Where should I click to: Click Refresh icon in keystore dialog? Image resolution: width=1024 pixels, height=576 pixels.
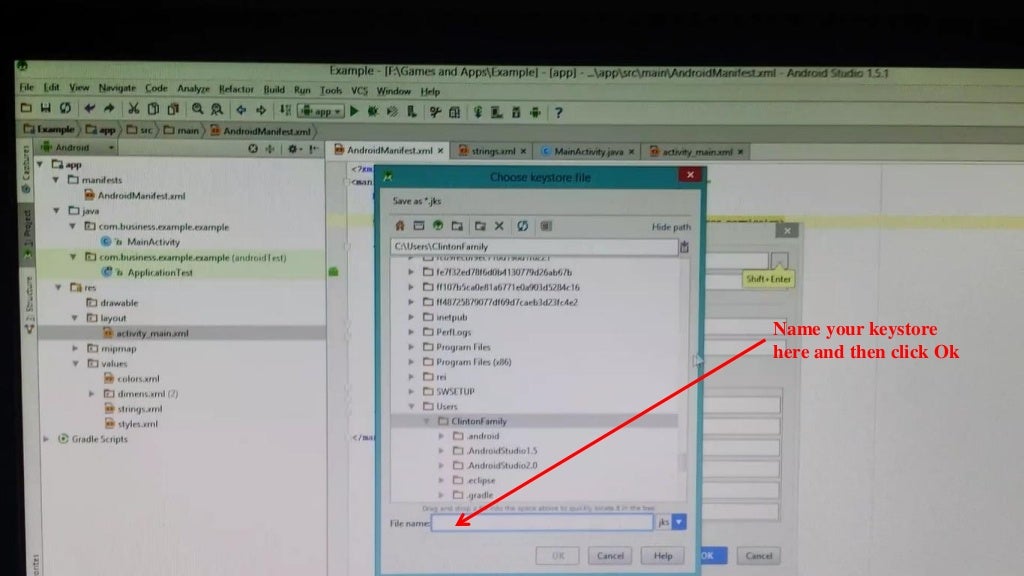[x=522, y=226]
